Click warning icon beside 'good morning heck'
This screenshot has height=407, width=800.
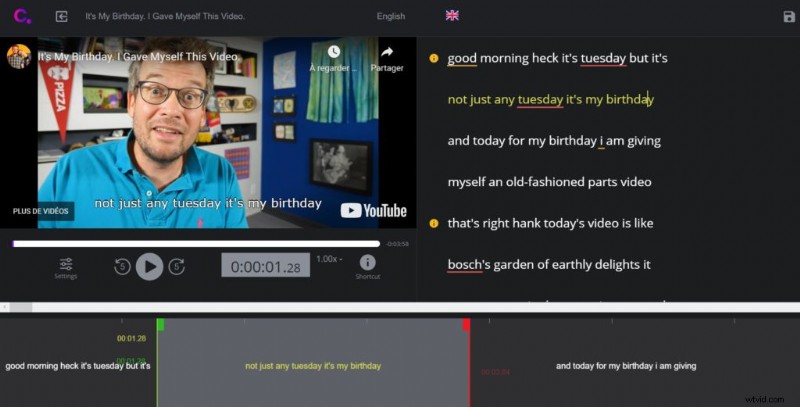pos(434,58)
